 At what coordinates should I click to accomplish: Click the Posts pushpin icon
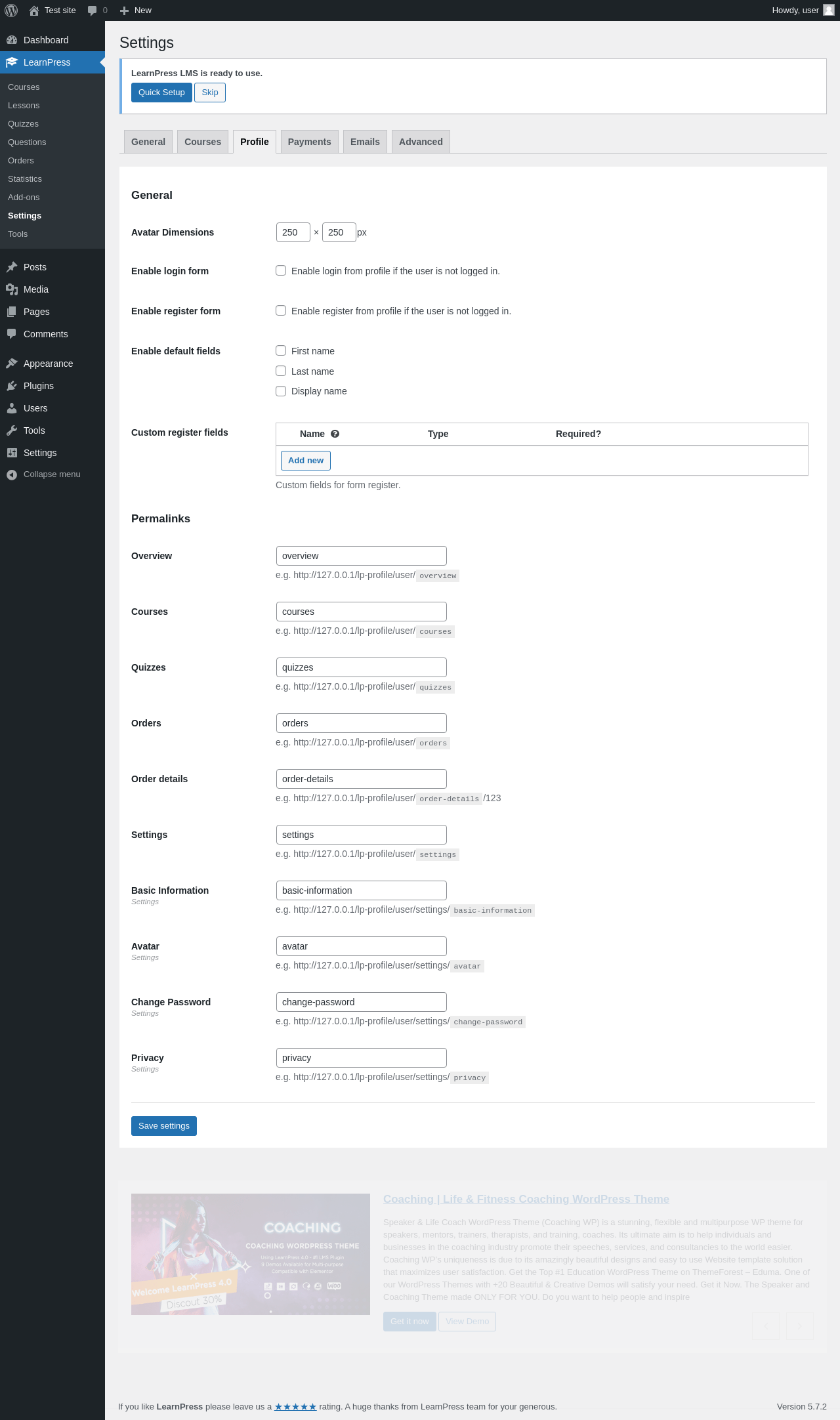point(12,267)
